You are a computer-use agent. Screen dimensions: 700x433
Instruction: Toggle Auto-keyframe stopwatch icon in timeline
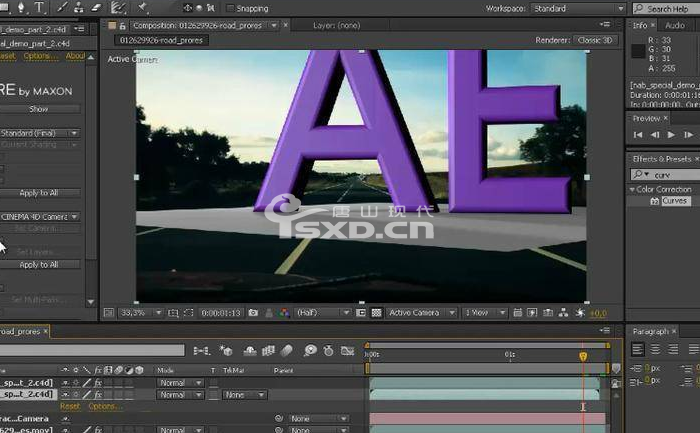[328, 351]
